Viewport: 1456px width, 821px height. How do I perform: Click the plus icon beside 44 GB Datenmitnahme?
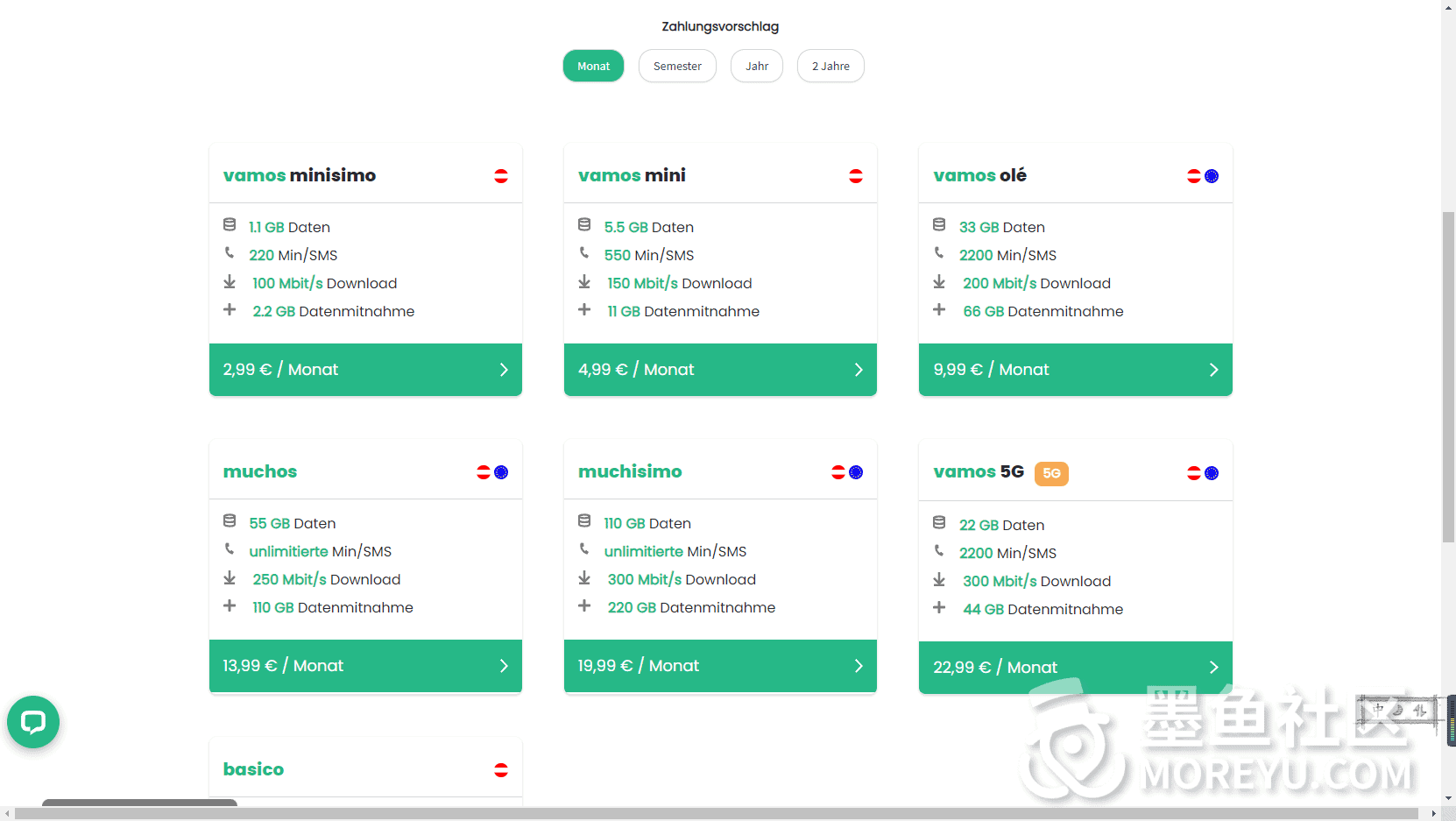(939, 607)
